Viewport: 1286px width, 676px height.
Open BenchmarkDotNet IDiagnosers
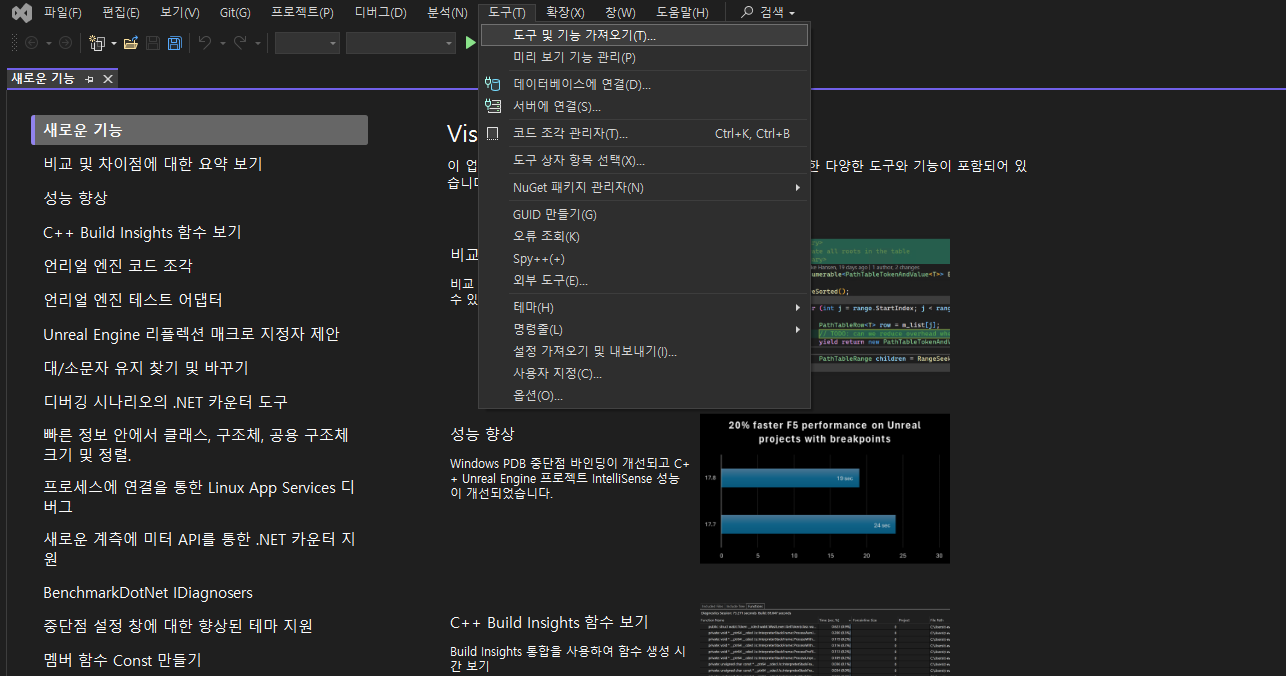point(148,593)
